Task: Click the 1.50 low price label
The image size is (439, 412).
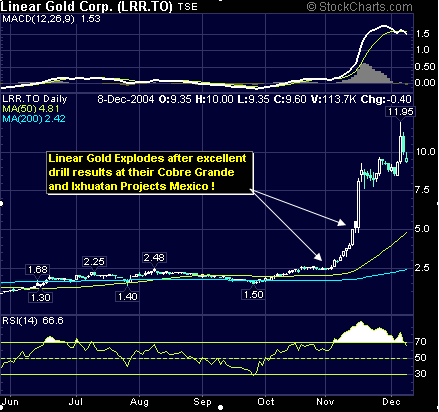Action: click(253, 294)
